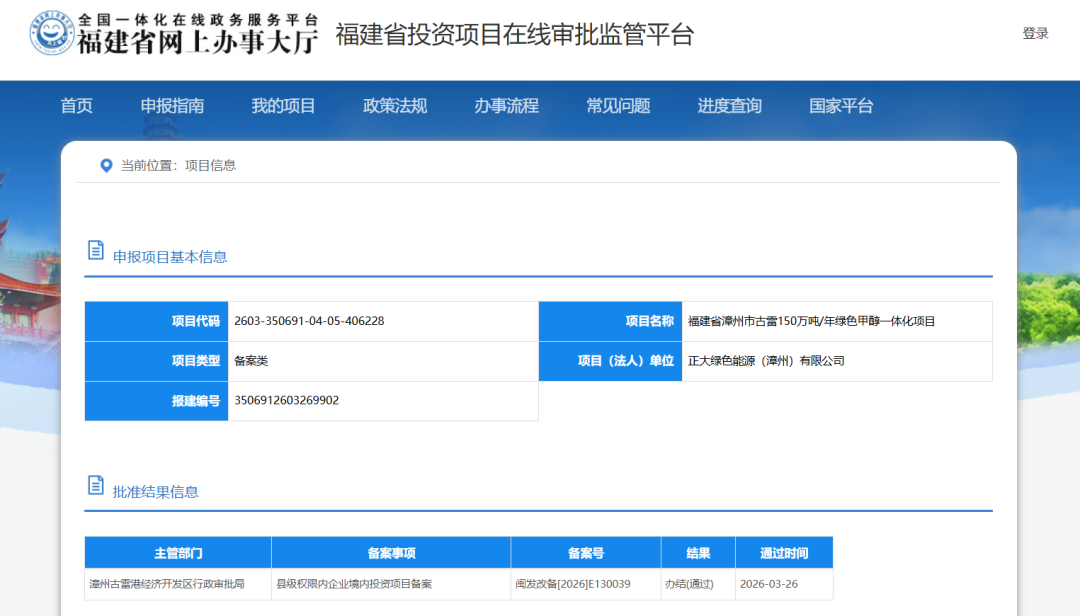The width and height of the screenshot is (1080, 616).
Task: Select the 首页 navigation item
Action: 78,105
